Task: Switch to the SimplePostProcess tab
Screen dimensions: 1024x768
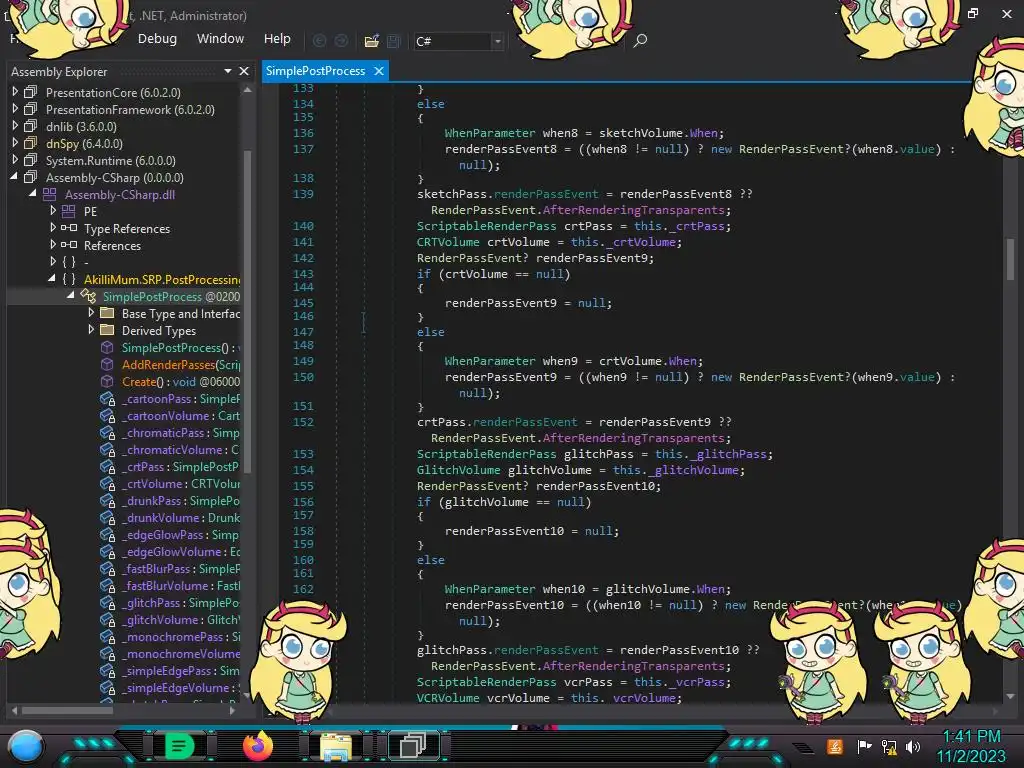Action: pos(315,71)
